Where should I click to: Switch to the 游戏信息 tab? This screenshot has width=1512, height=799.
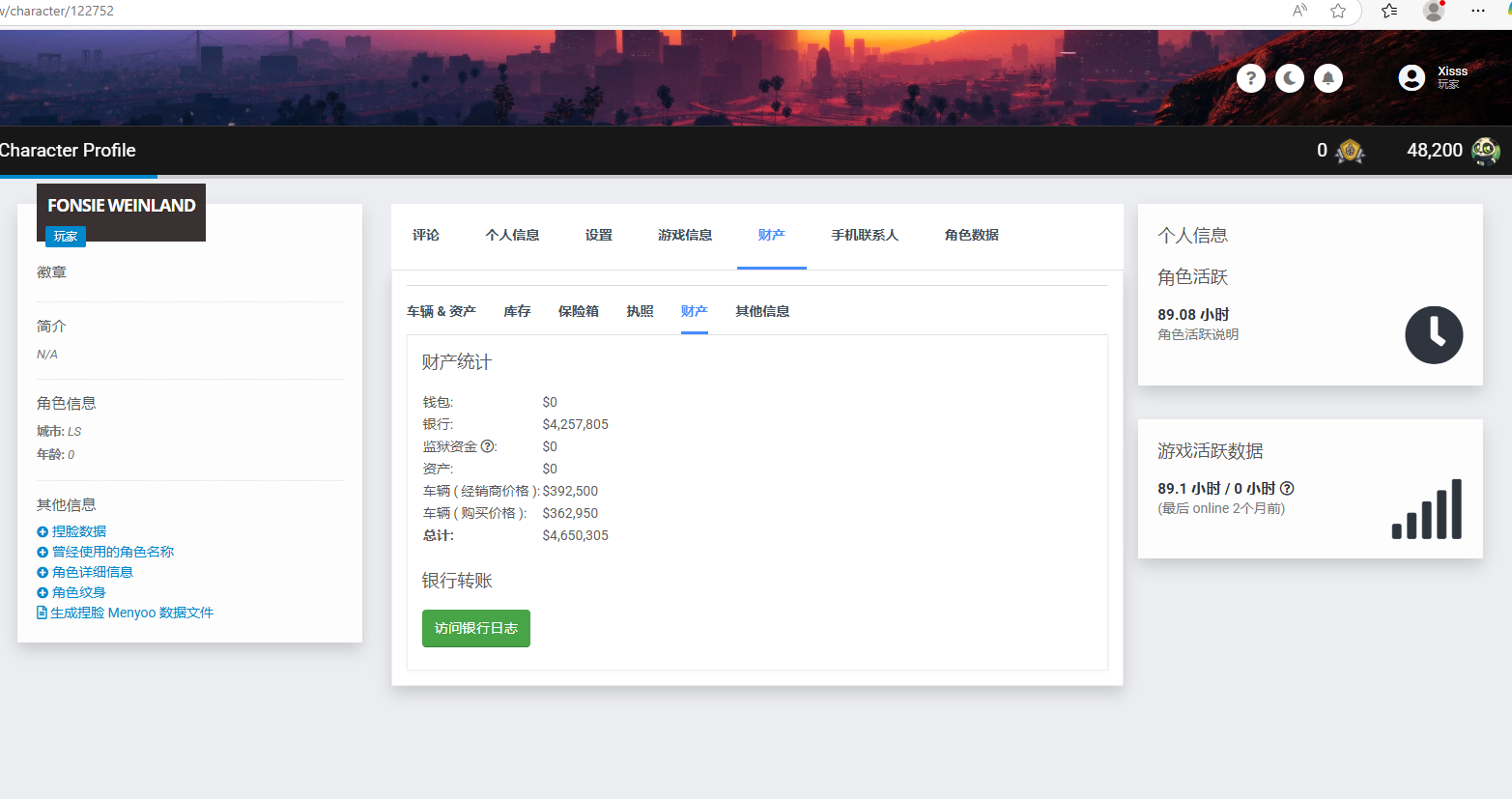pyautogui.click(x=685, y=235)
